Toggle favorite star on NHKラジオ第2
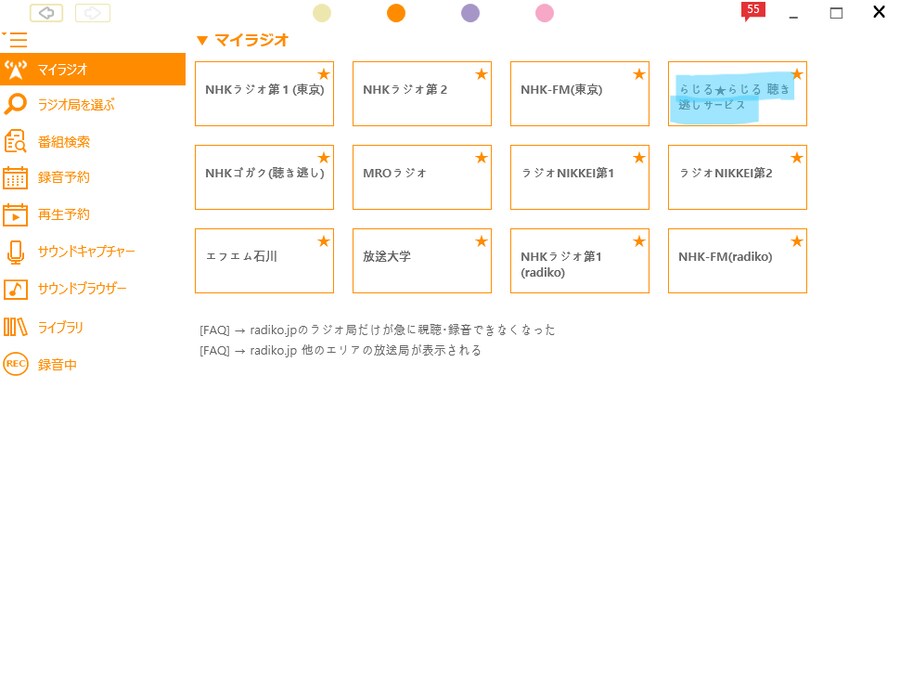Image resolution: width=900 pixels, height=686 pixels. pyautogui.click(x=482, y=74)
